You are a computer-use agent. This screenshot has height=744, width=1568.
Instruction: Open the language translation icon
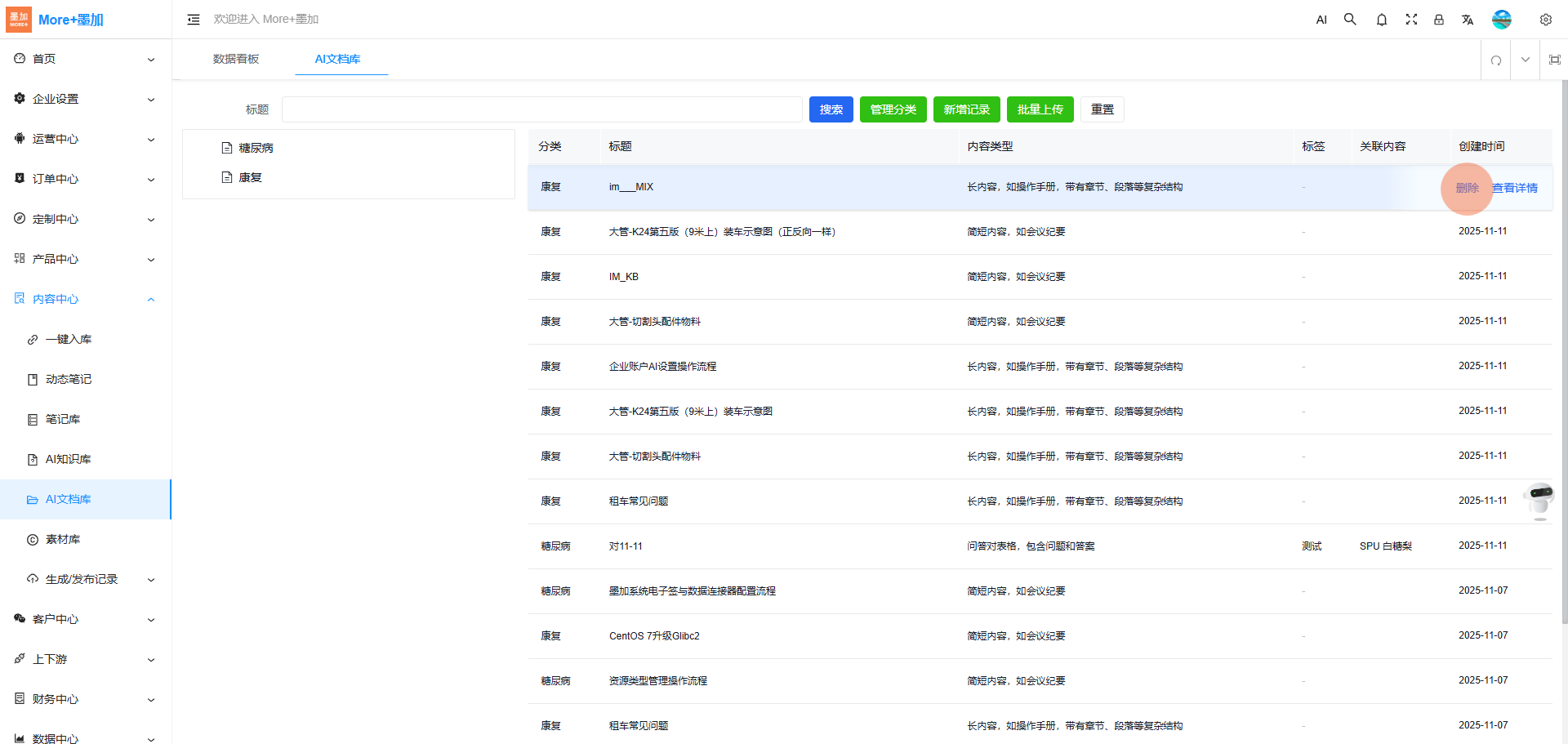(1468, 20)
